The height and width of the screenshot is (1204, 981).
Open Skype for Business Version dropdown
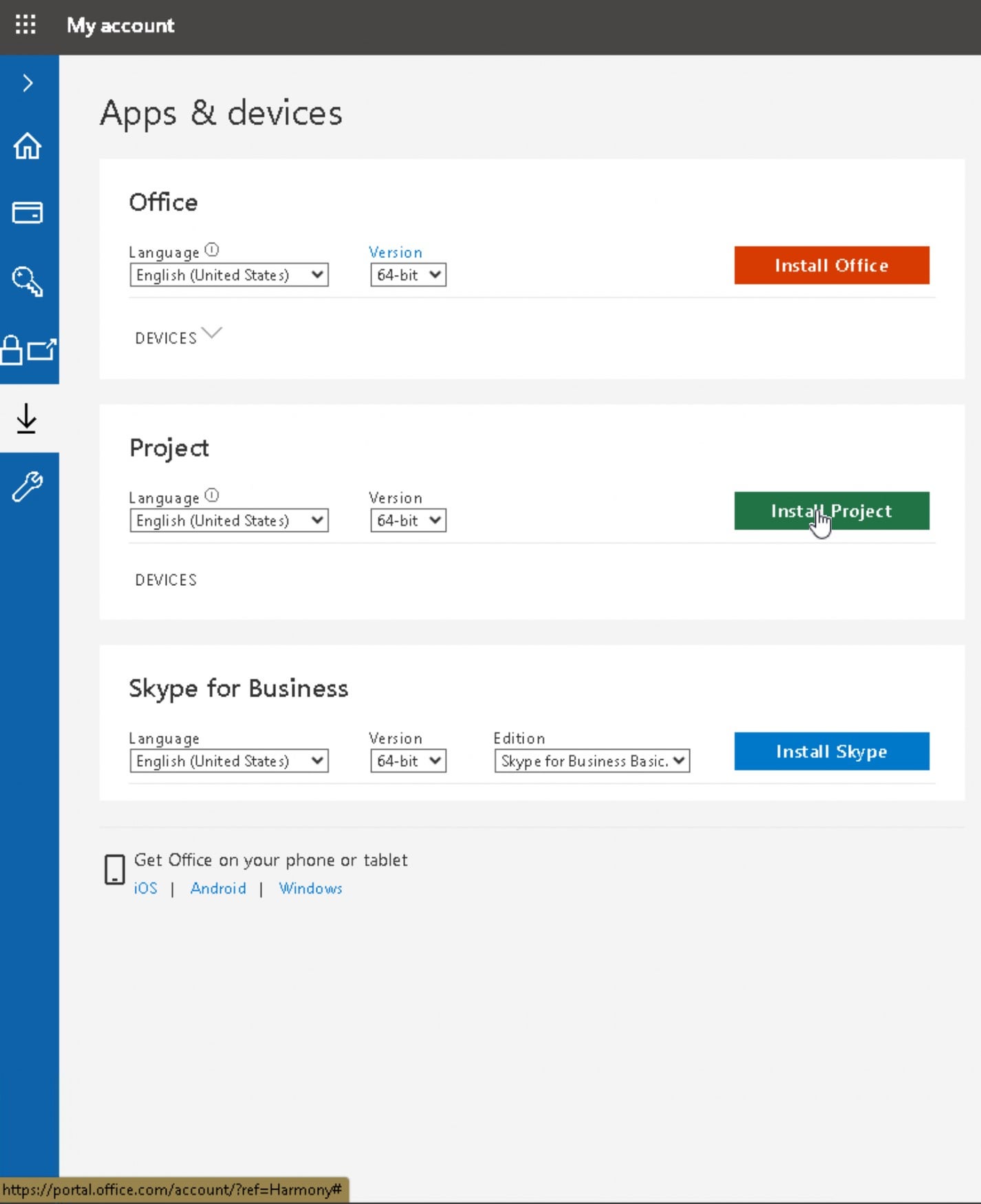click(409, 761)
